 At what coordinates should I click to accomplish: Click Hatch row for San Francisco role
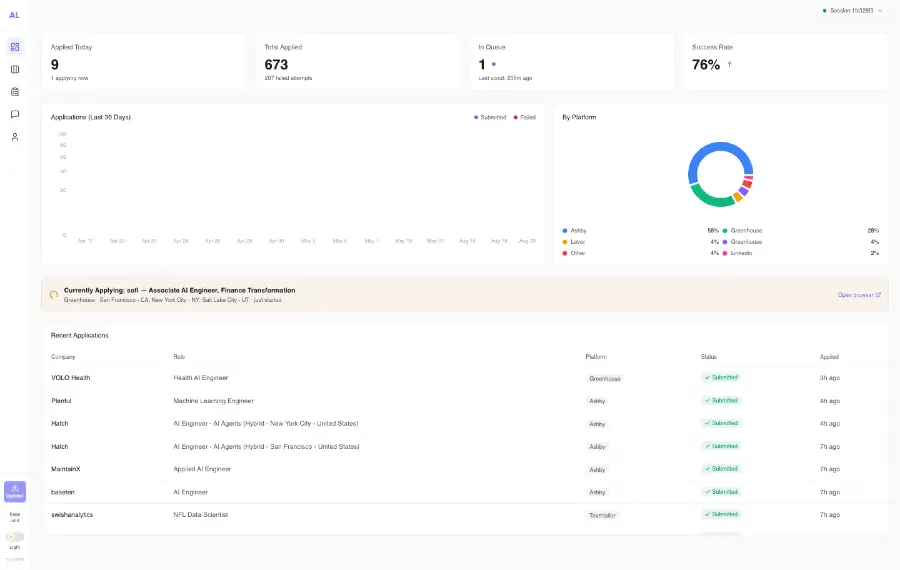click(x=465, y=447)
